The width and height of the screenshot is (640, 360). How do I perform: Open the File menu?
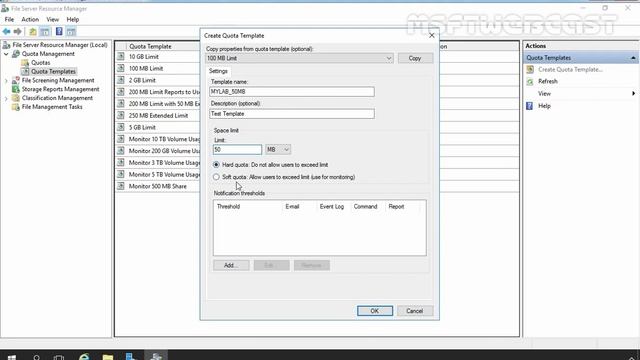tap(9, 19)
